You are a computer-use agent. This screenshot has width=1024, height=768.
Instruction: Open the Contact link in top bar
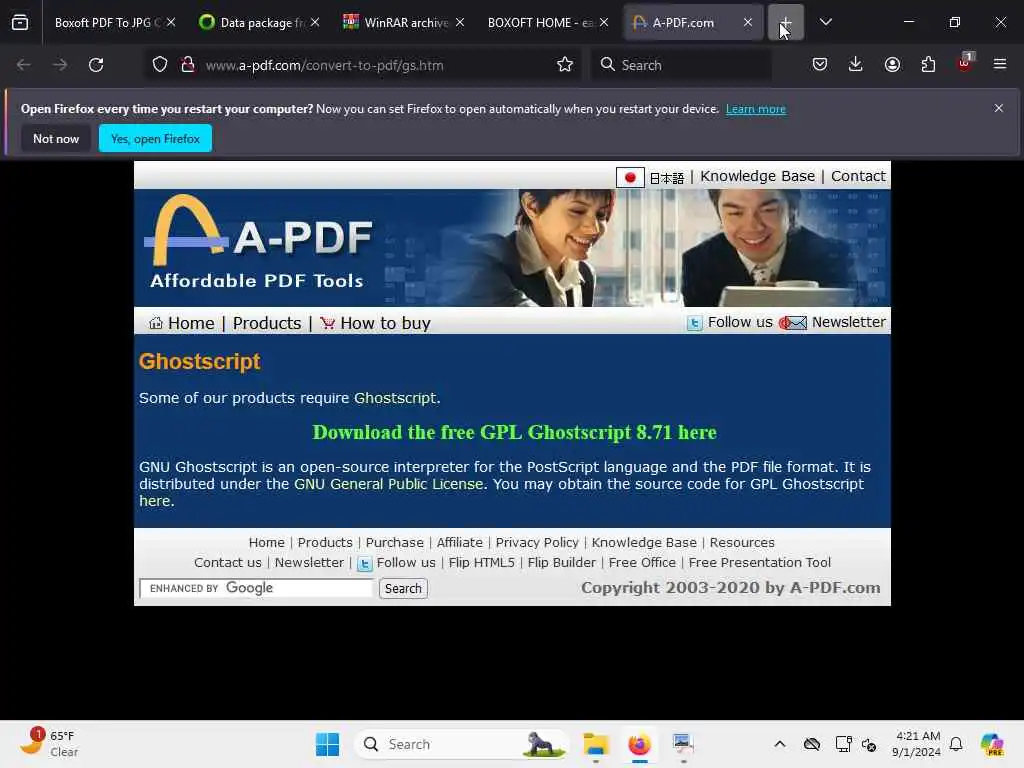click(858, 176)
